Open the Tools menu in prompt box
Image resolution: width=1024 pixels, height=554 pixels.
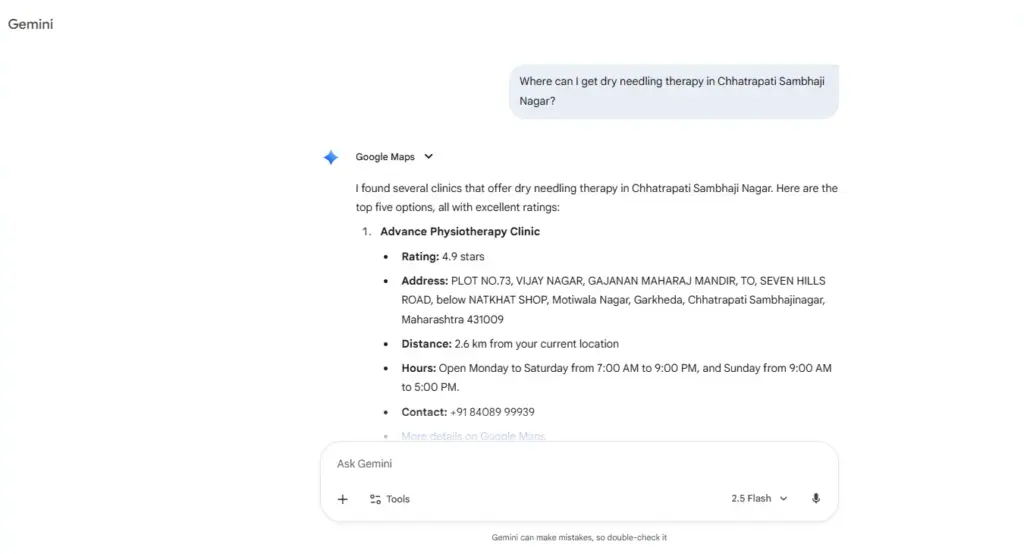pos(390,499)
